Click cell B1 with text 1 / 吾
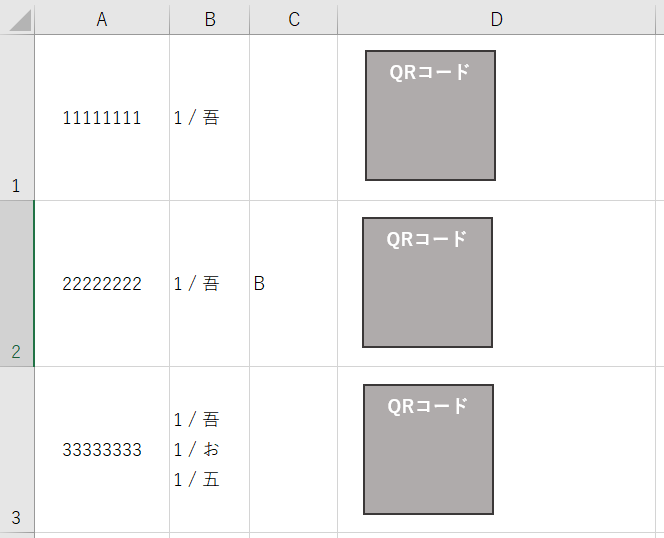The width and height of the screenshot is (664, 538). 210,118
